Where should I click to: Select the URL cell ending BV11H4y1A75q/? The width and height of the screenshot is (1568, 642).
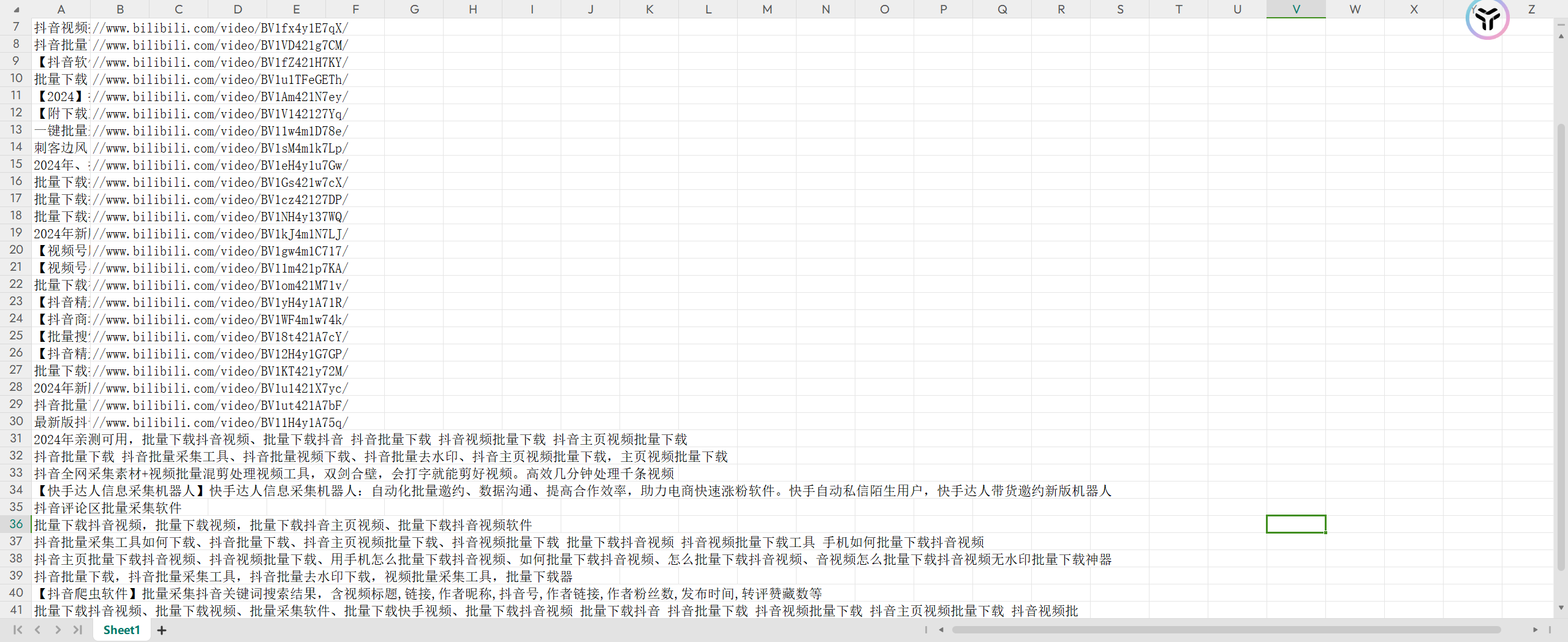tap(220, 422)
